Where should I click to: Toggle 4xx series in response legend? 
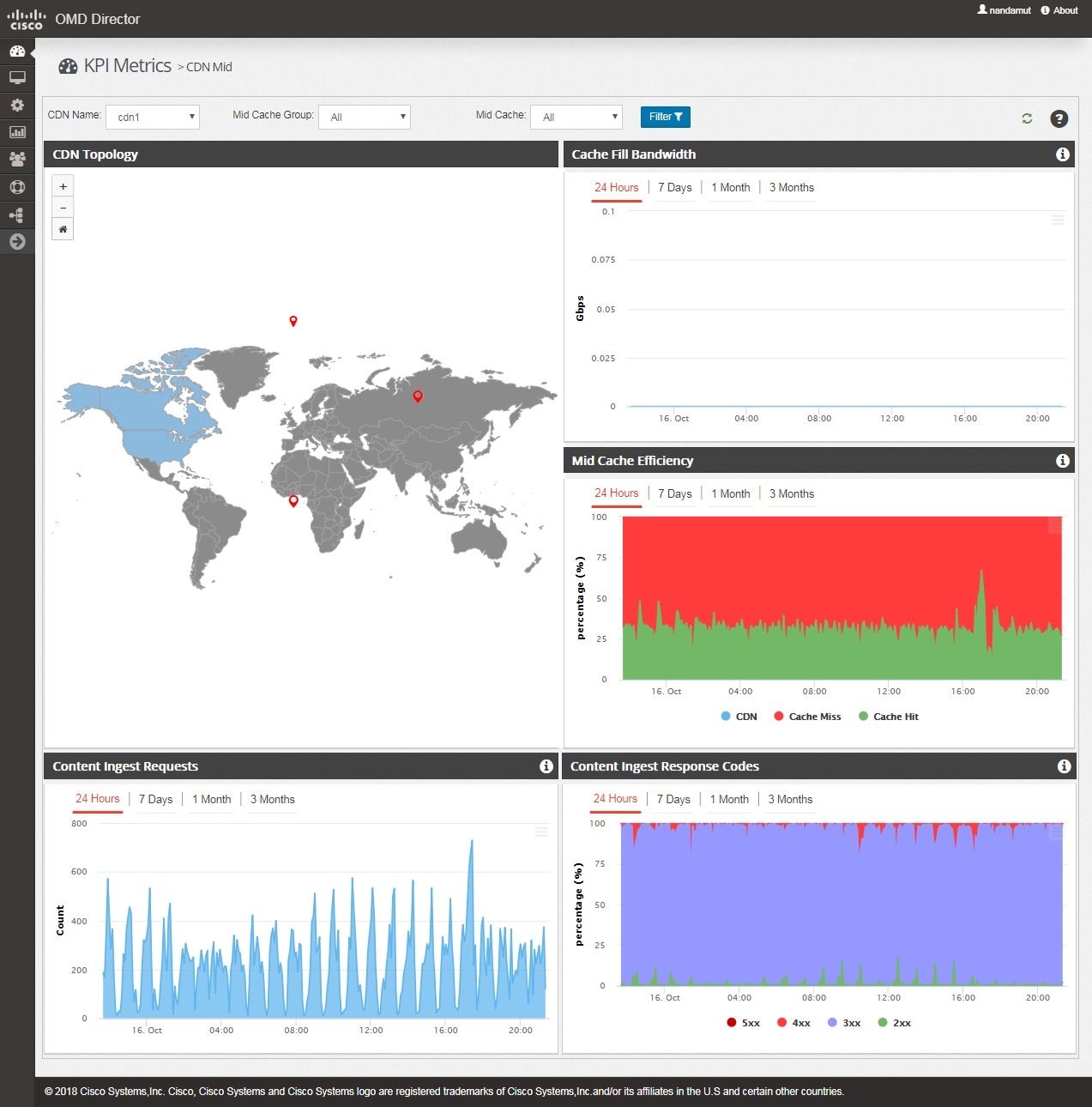click(793, 1023)
